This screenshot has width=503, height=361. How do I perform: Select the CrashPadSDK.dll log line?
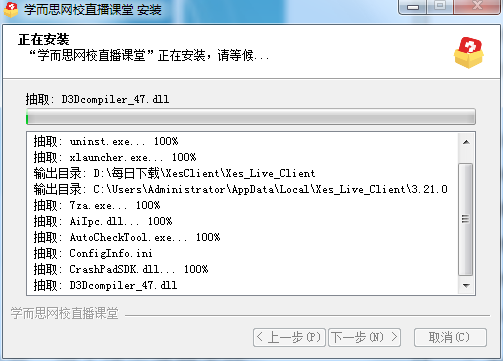tap(121, 269)
